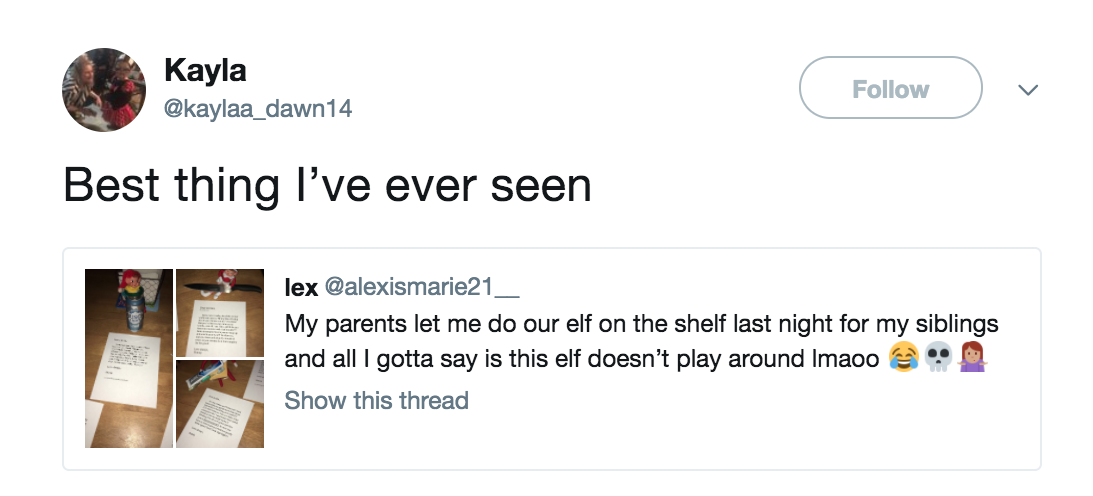This screenshot has height=496, width=1093.
Task: Open the tweet options chevron menu
Action: click(x=1028, y=89)
